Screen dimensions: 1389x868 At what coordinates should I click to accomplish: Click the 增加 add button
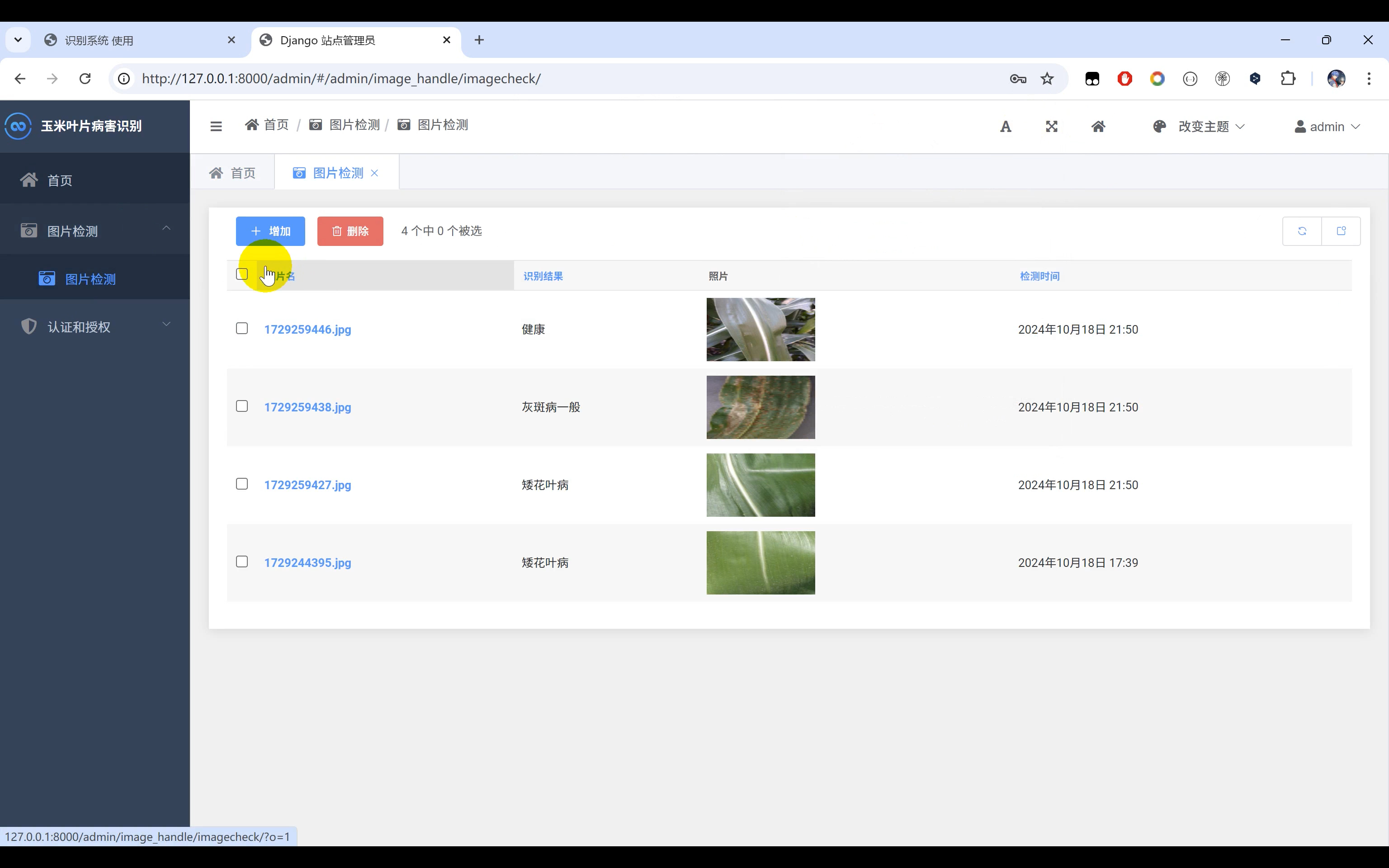(270, 231)
